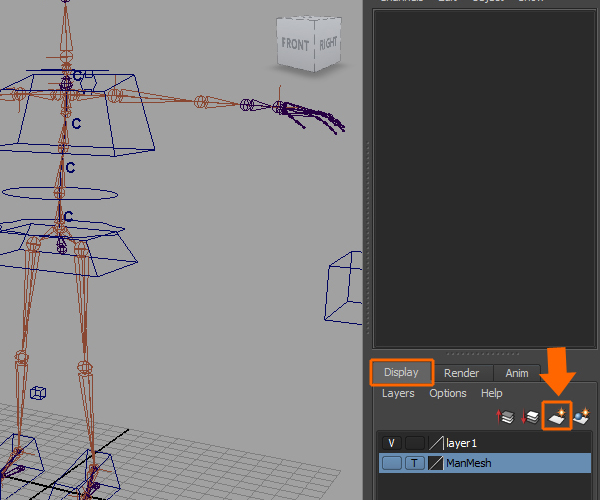
Task: Select the outstretched hand control in viewport
Action: [x=311, y=116]
